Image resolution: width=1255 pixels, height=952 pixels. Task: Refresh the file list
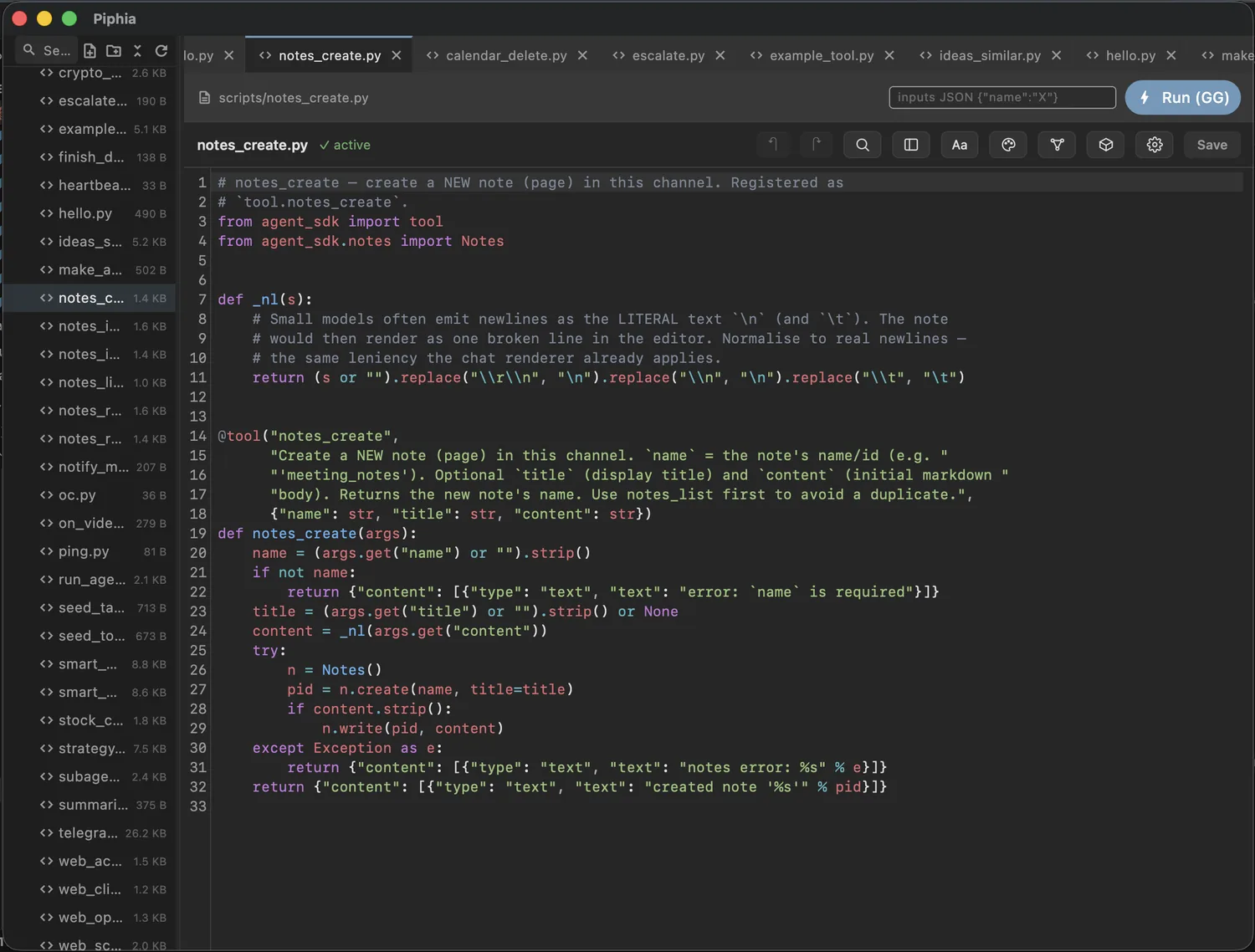tap(161, 50)
